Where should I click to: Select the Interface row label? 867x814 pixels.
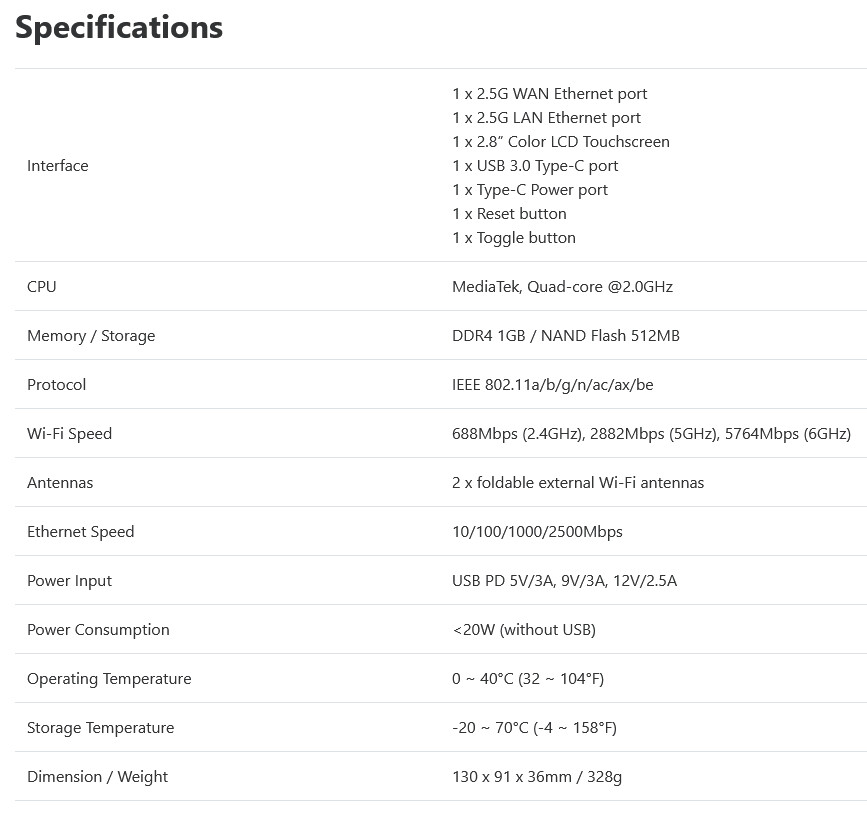tap(58, 165)
